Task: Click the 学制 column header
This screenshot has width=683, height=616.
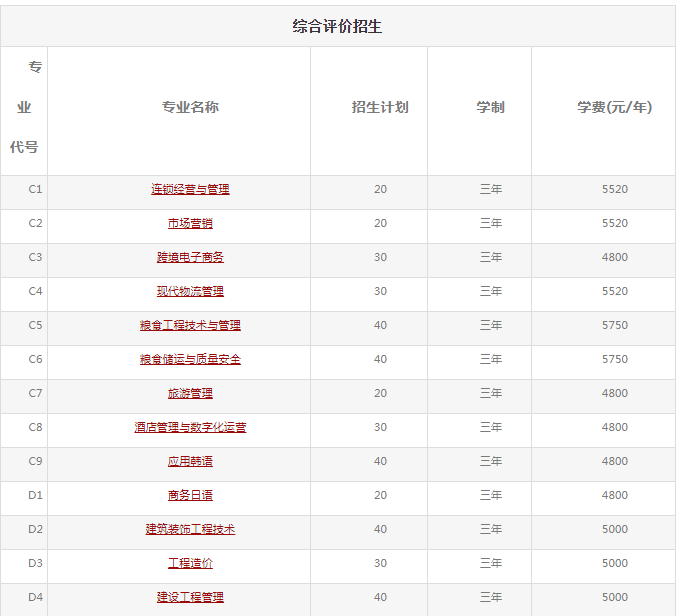Action: pos(490,107)
